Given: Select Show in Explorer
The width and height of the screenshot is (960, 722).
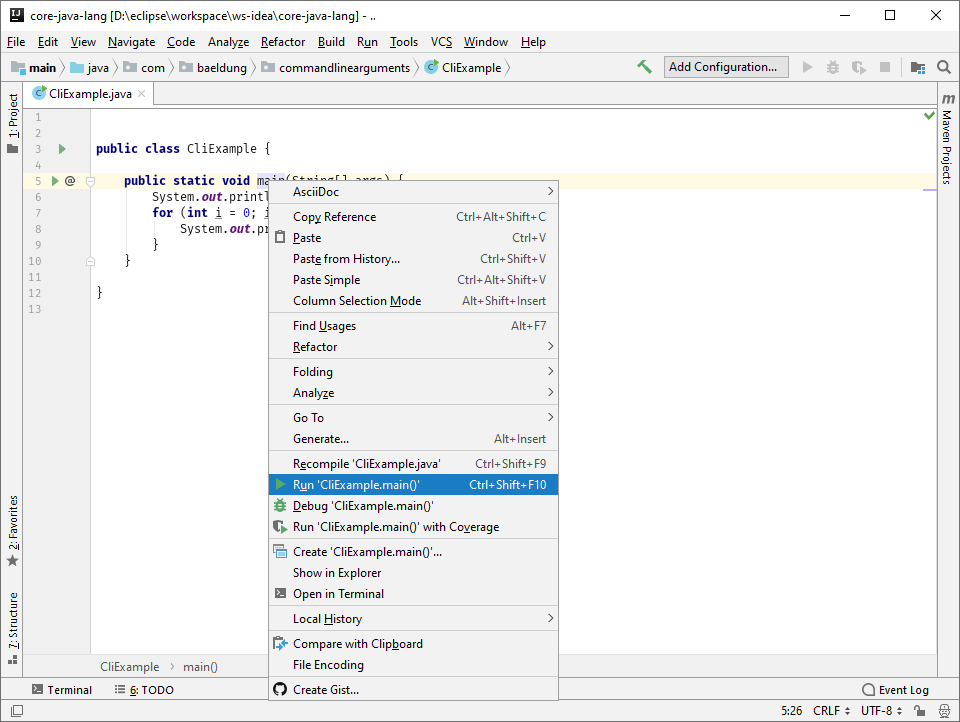Looking at the screenshot, I should pyautogui.click(x=414, y=573).
